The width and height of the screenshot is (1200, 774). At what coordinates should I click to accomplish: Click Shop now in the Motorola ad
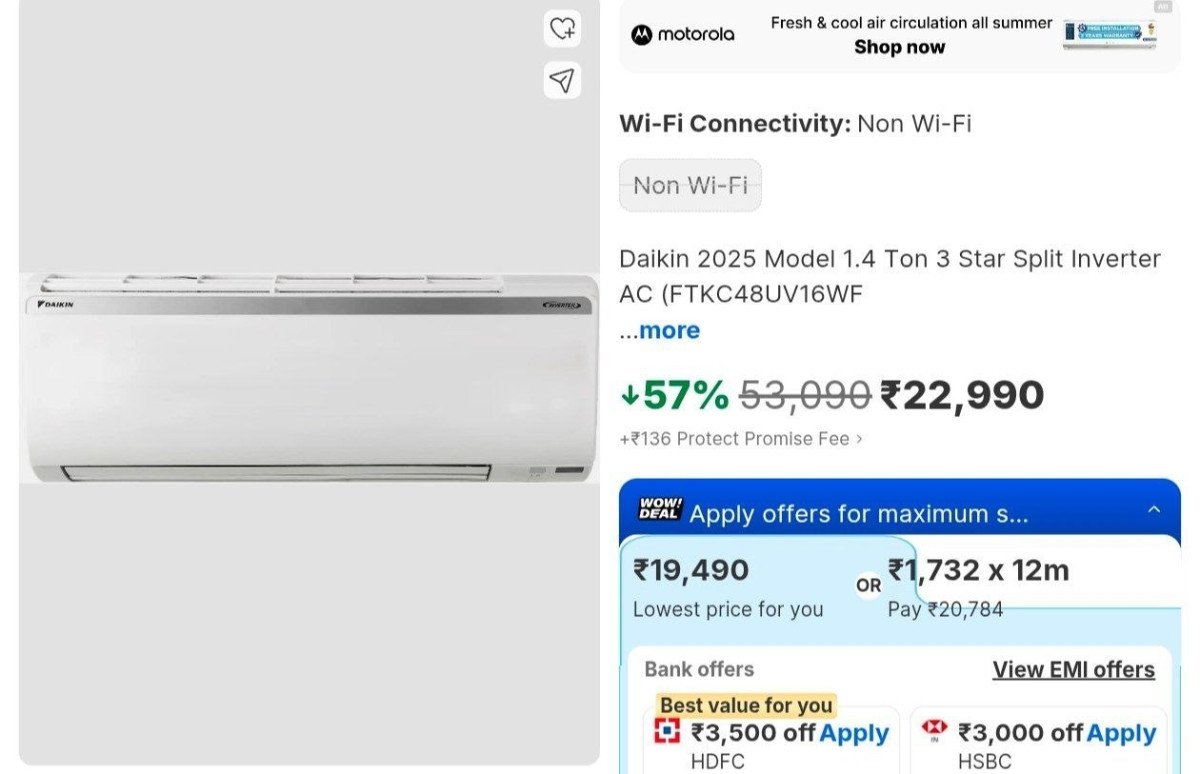tap(899, 46)
